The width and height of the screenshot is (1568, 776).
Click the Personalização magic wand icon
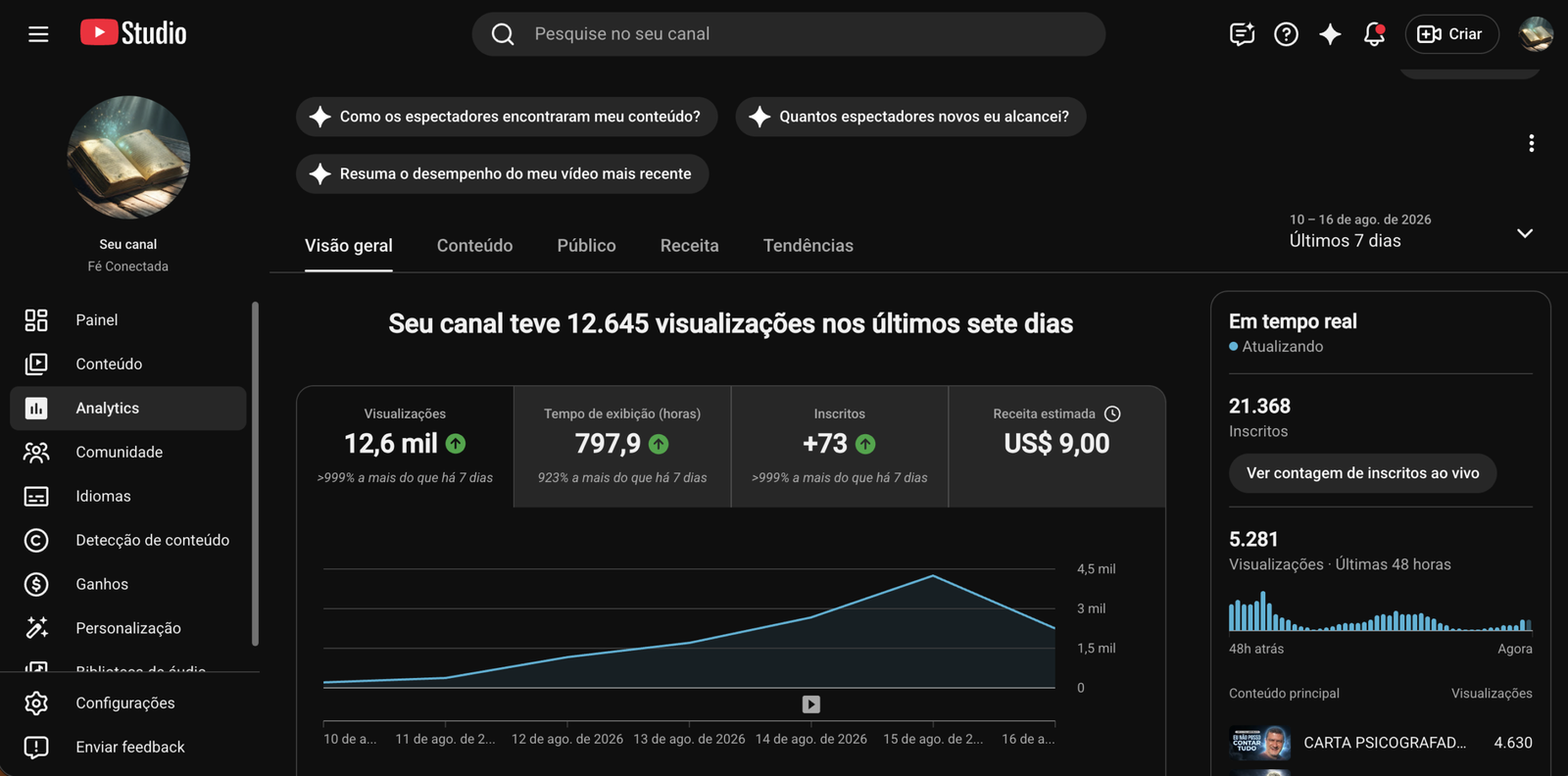(36, 628)
